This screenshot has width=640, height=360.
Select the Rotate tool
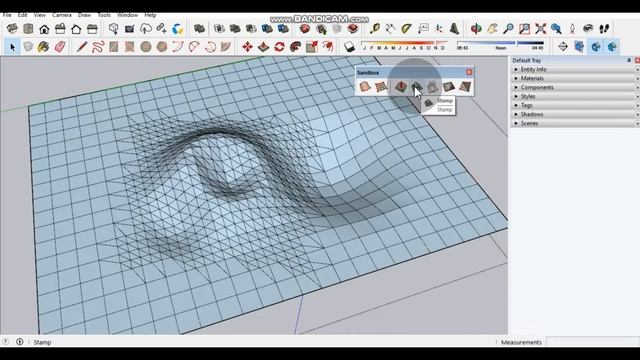coord(280,47)
